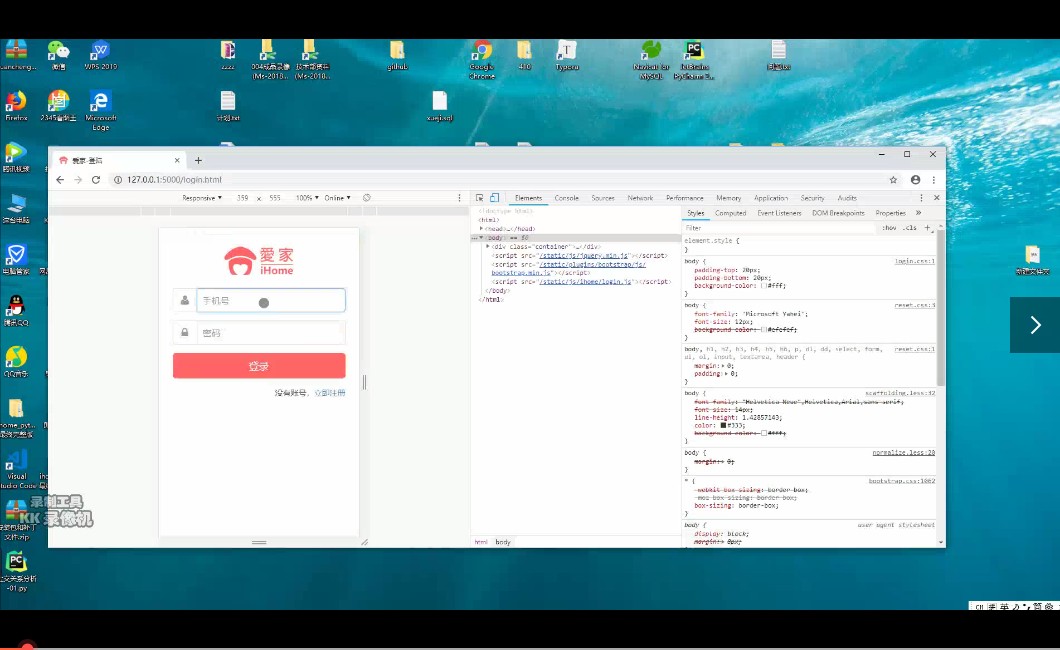The image size is (1060, 650).
Task: Reload the login page
Action: tap(96, 180)
